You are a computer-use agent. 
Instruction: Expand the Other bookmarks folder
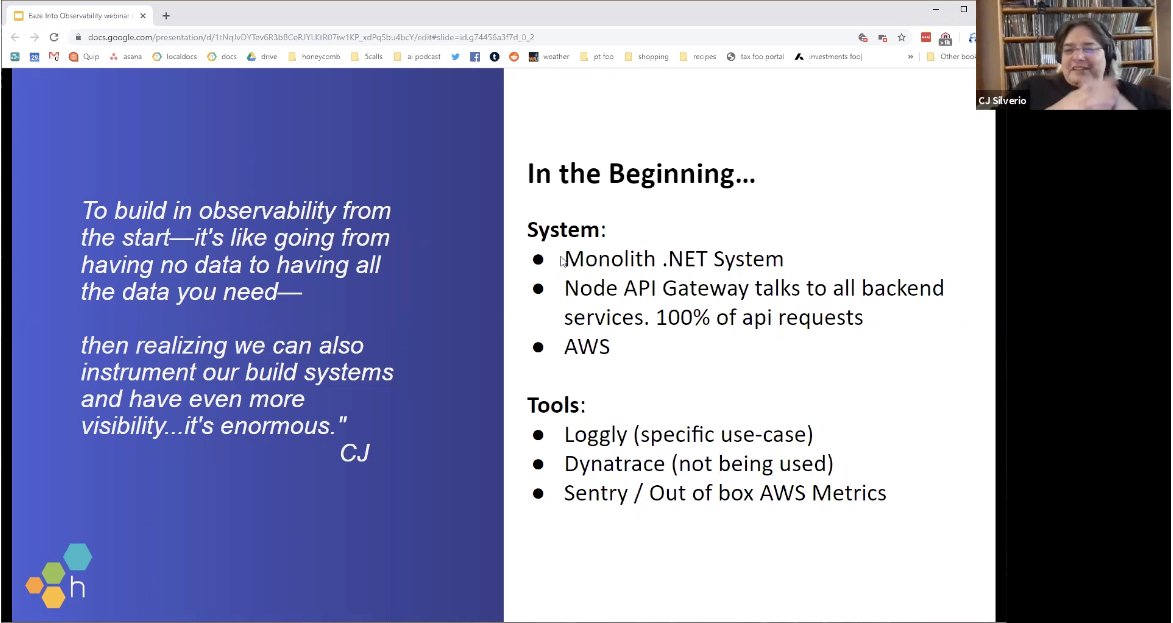[950, 56]
